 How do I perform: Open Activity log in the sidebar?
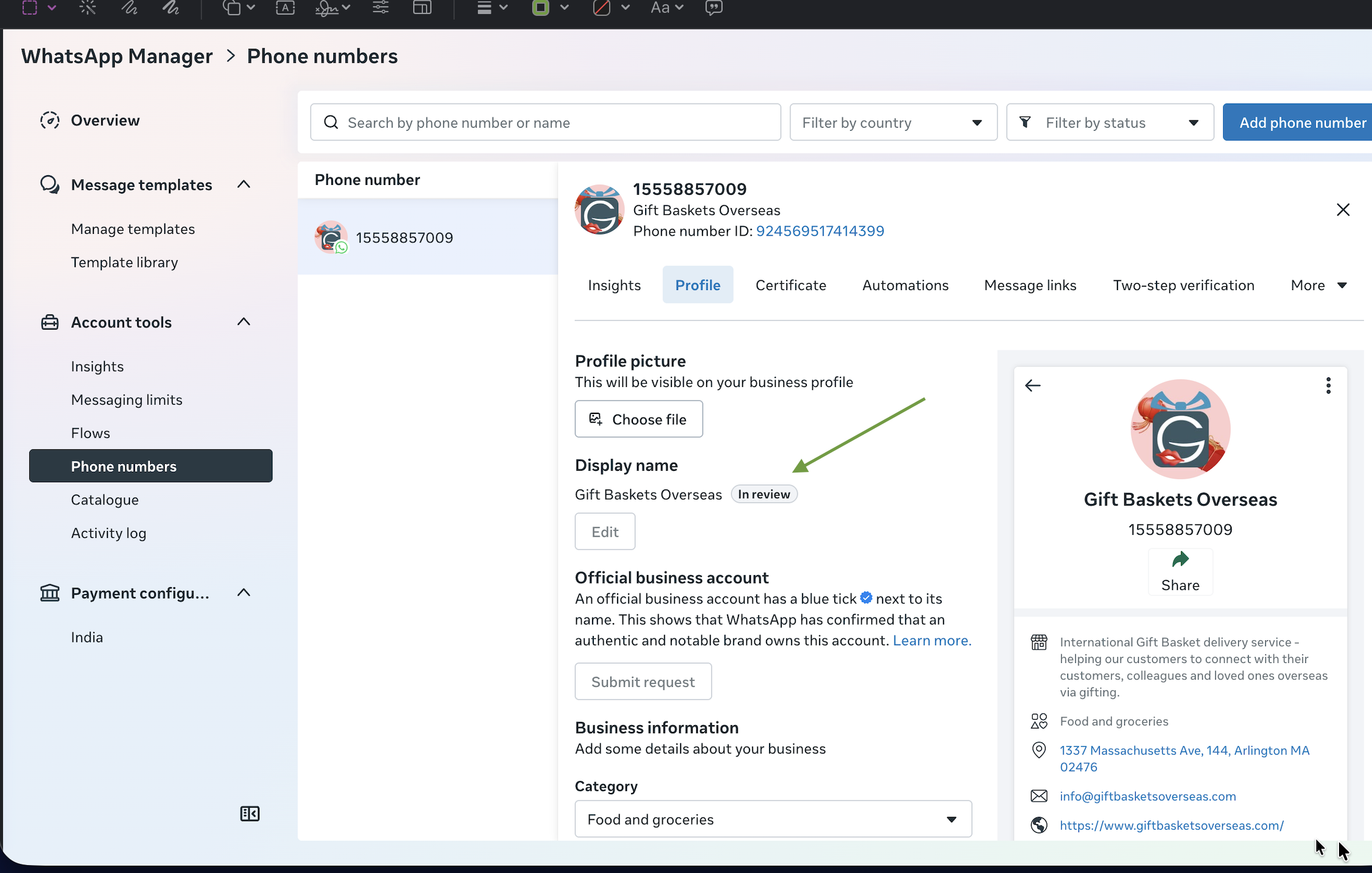click(109, 533)
